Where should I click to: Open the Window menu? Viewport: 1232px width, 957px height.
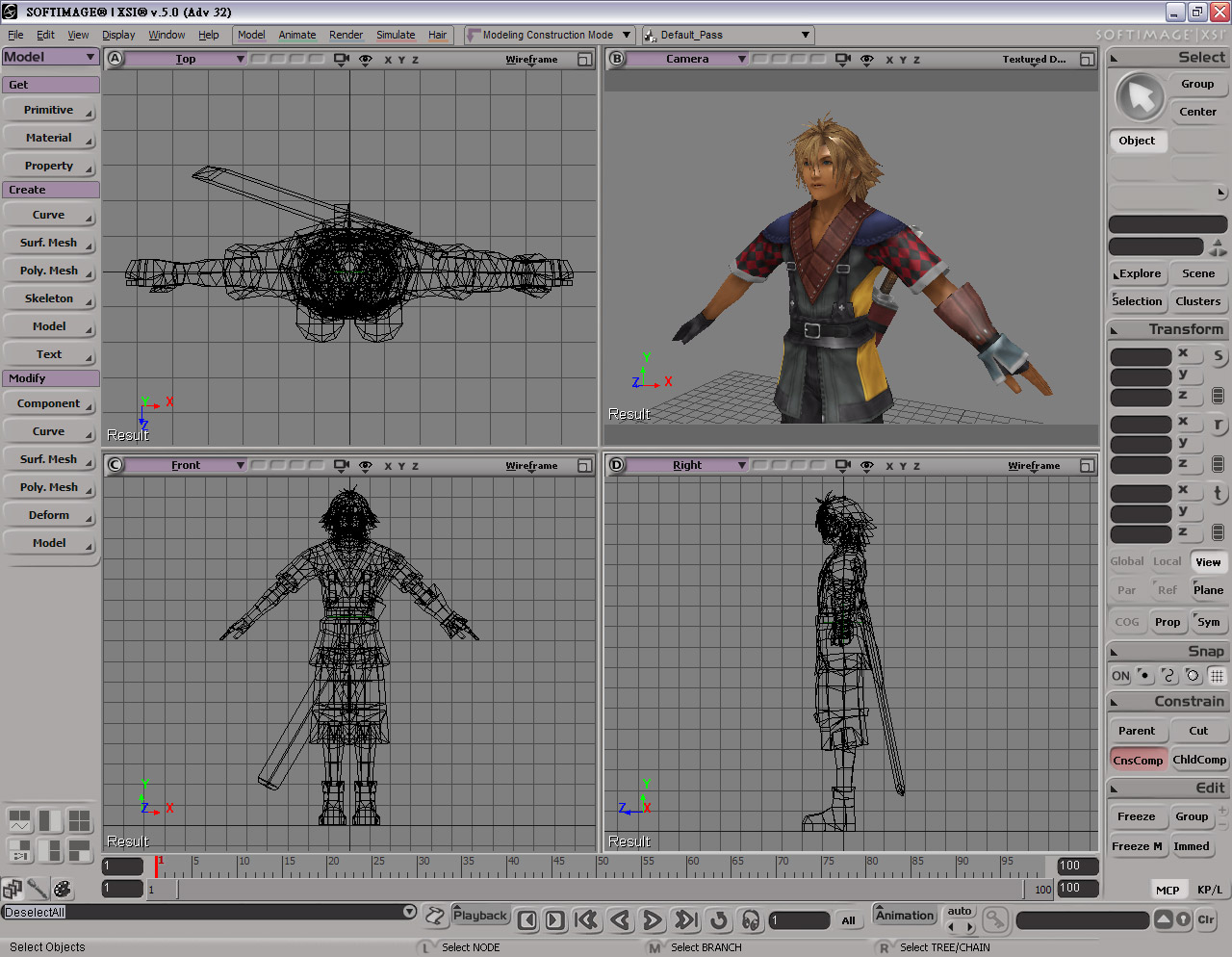pyautogui.click(x=167, y=35)
